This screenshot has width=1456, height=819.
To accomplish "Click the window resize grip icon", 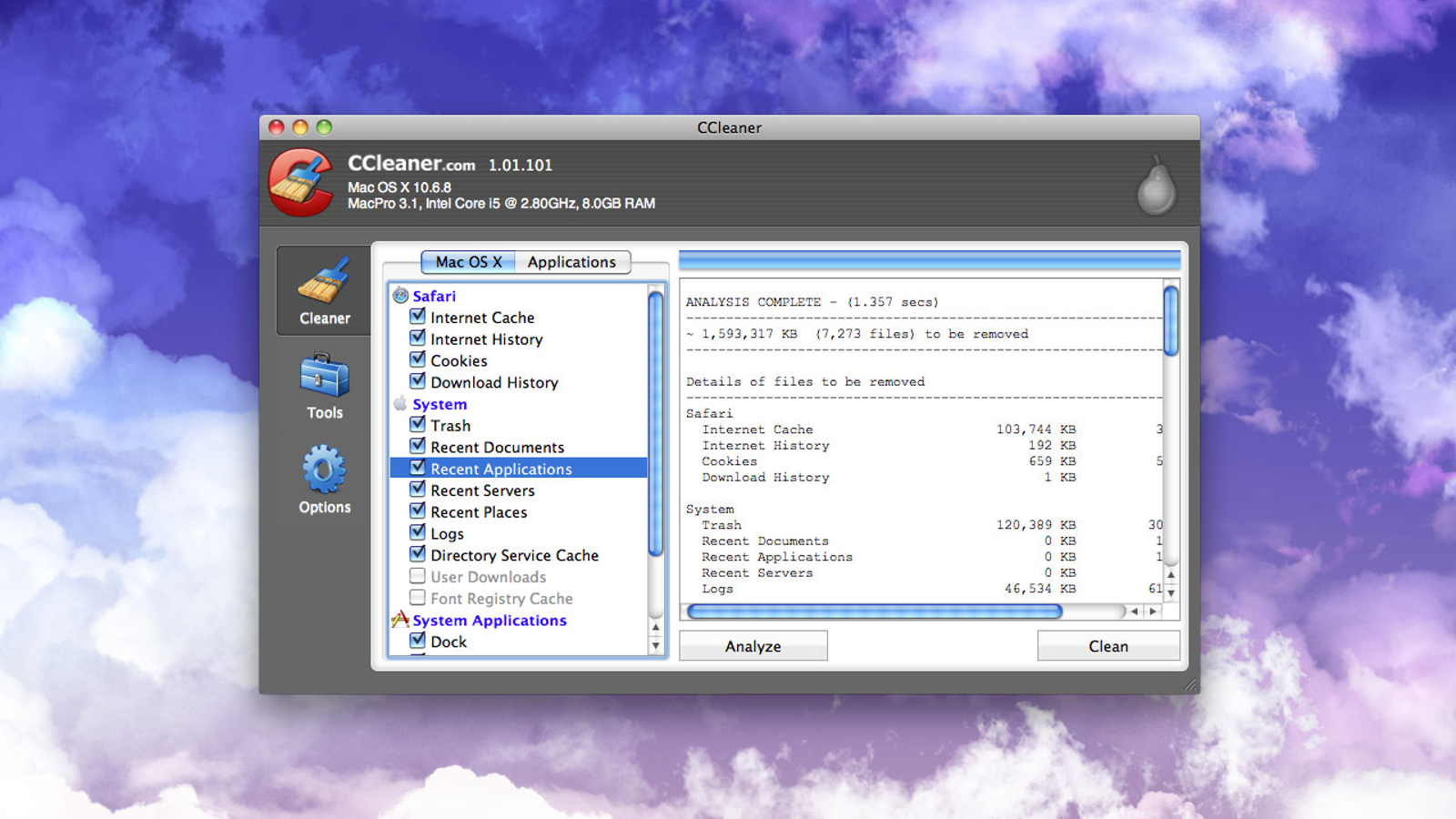I will point(1190,684).
